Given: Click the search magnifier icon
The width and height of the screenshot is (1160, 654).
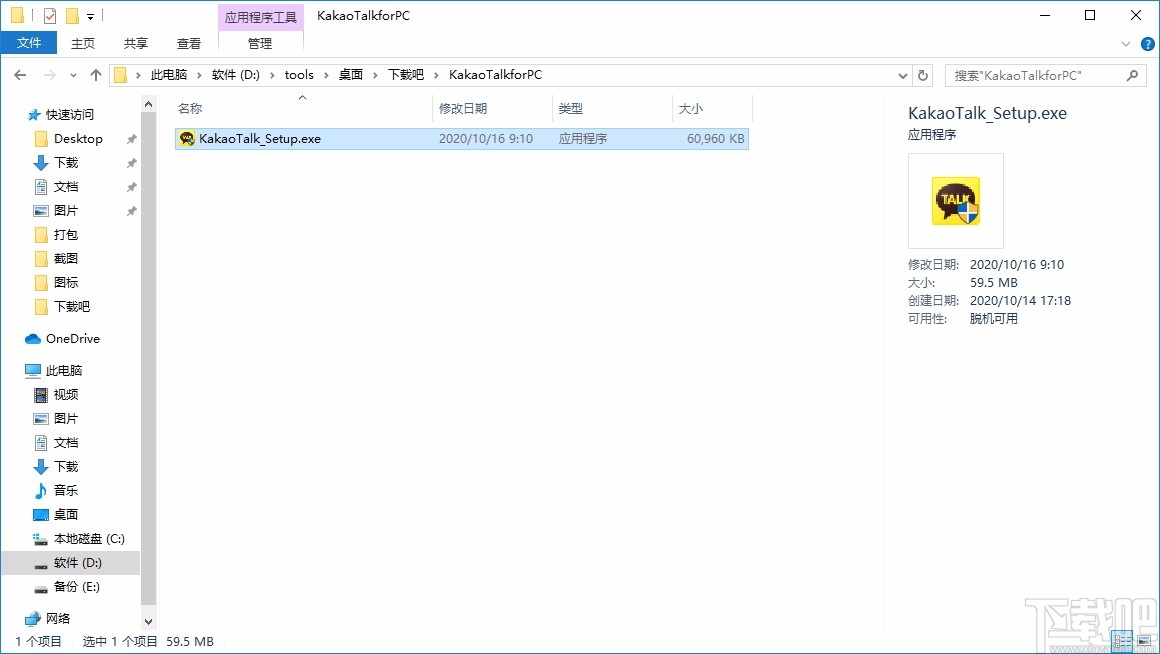Looking at the screenshot, I should 1132,75.
